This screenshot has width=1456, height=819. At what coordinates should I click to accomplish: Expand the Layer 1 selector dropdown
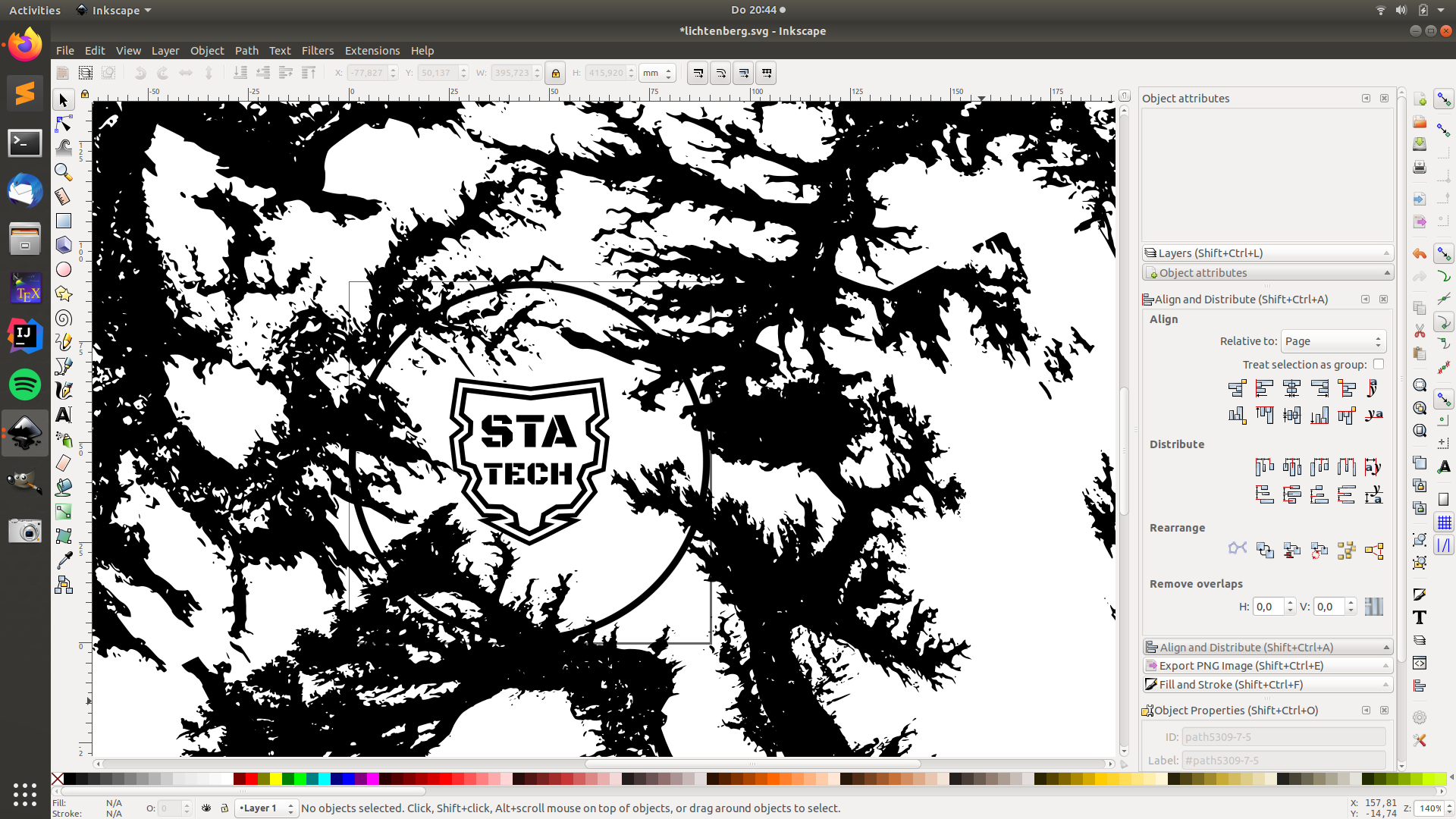[266, 808]
